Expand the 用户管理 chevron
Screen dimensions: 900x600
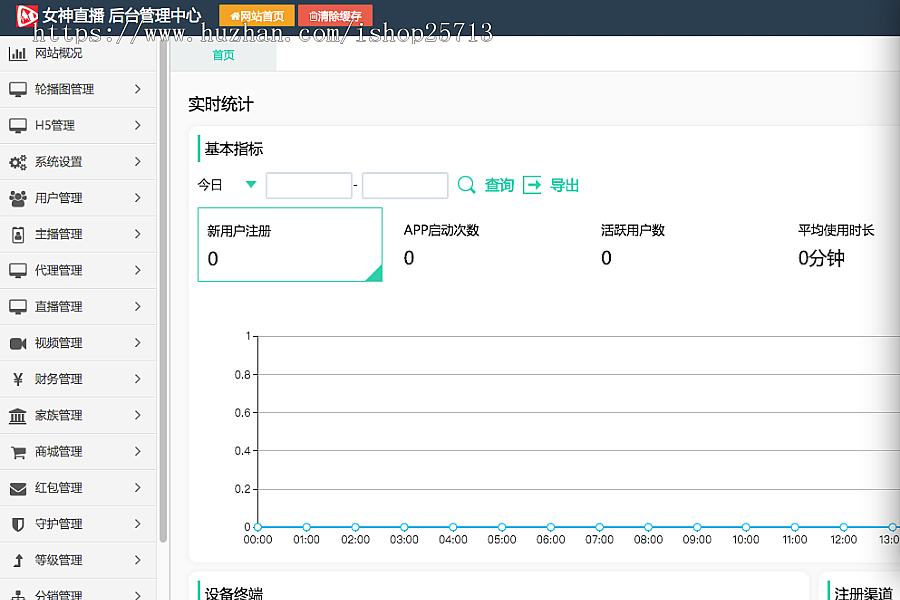138,198
